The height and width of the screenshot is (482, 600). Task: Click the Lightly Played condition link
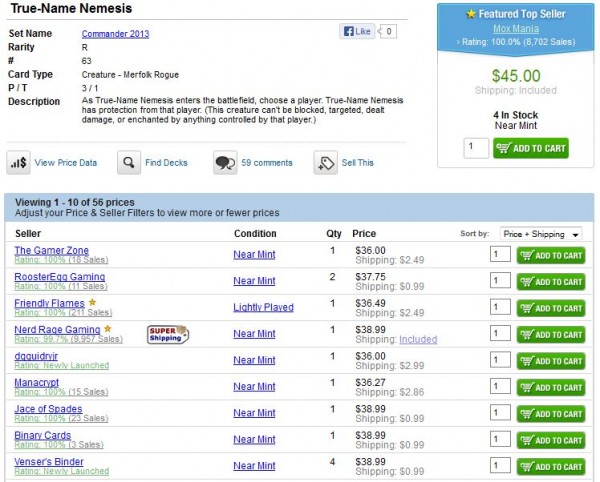click(263, 308)
